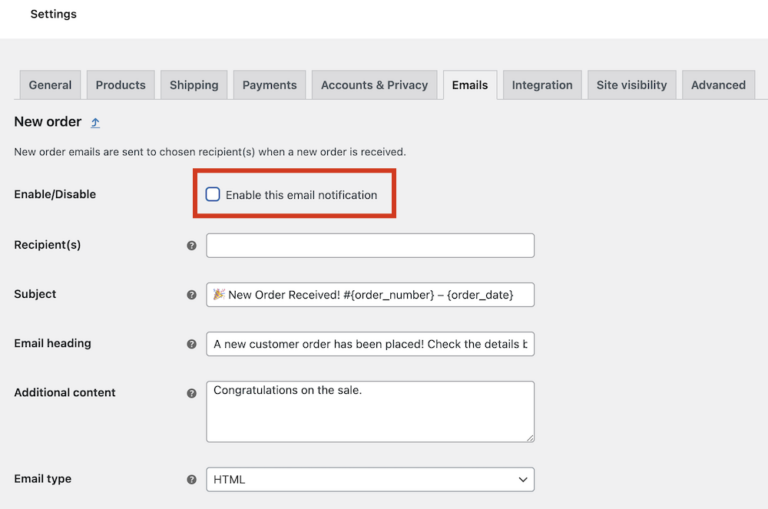768x509 pixels.
Task: Click the help icon beside Email heading
Action: click(192, 344)
